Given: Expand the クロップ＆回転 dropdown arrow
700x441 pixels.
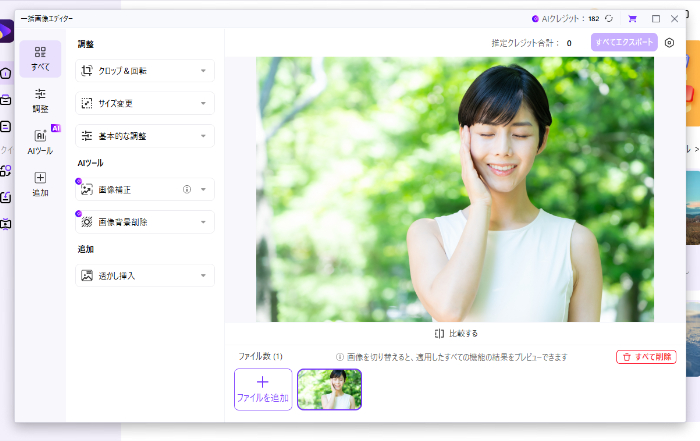Looking at the screenshot, I should [x=203, y=71].
